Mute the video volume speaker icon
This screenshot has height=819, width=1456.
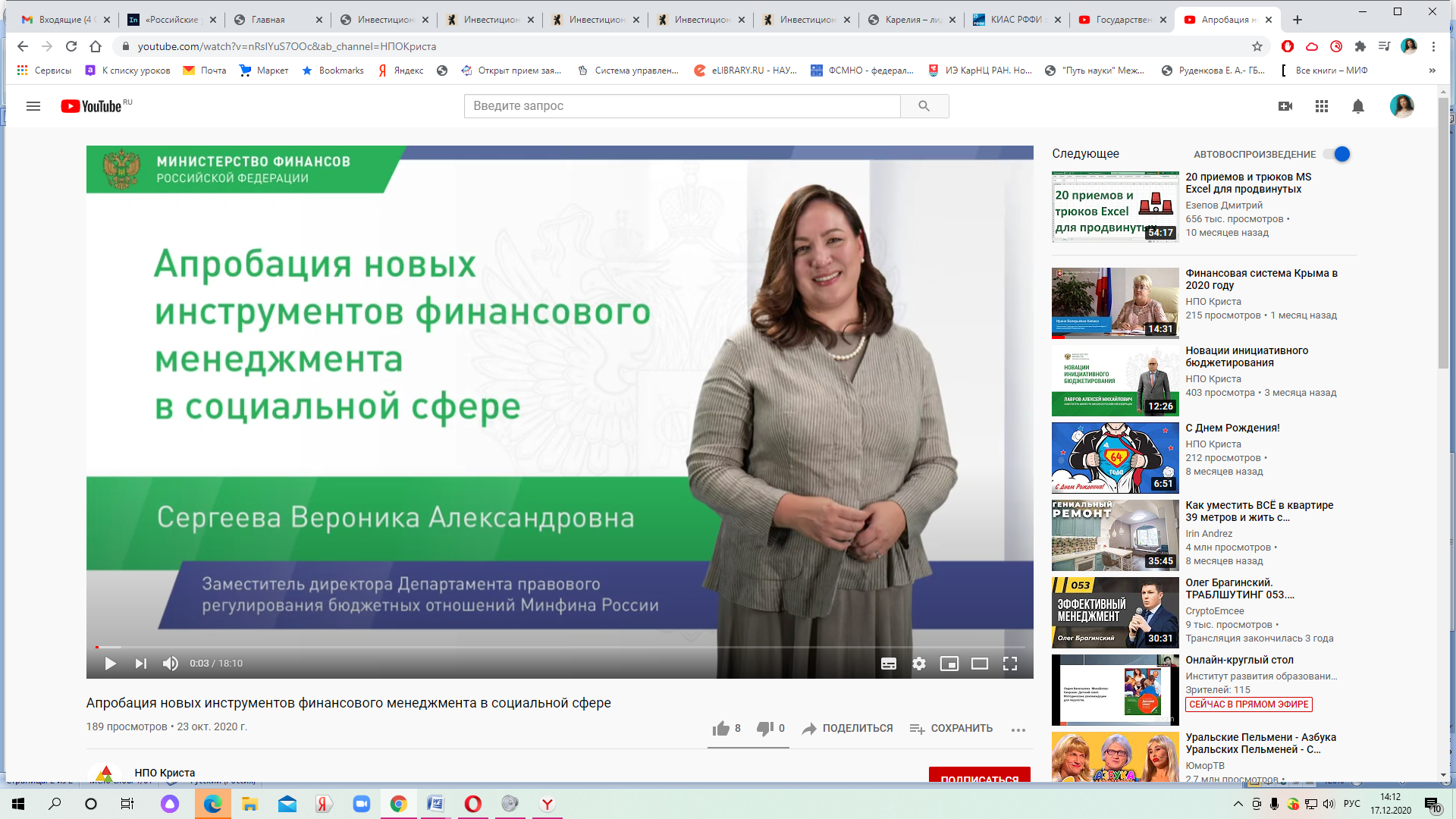171,664
